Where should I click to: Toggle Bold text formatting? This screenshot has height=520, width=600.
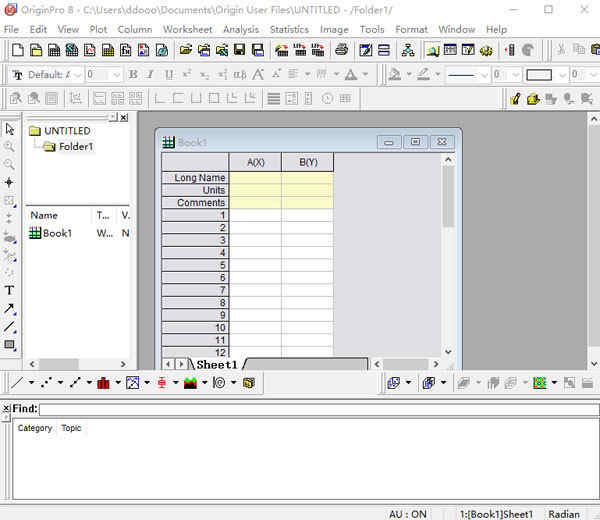tap(133, 75)
